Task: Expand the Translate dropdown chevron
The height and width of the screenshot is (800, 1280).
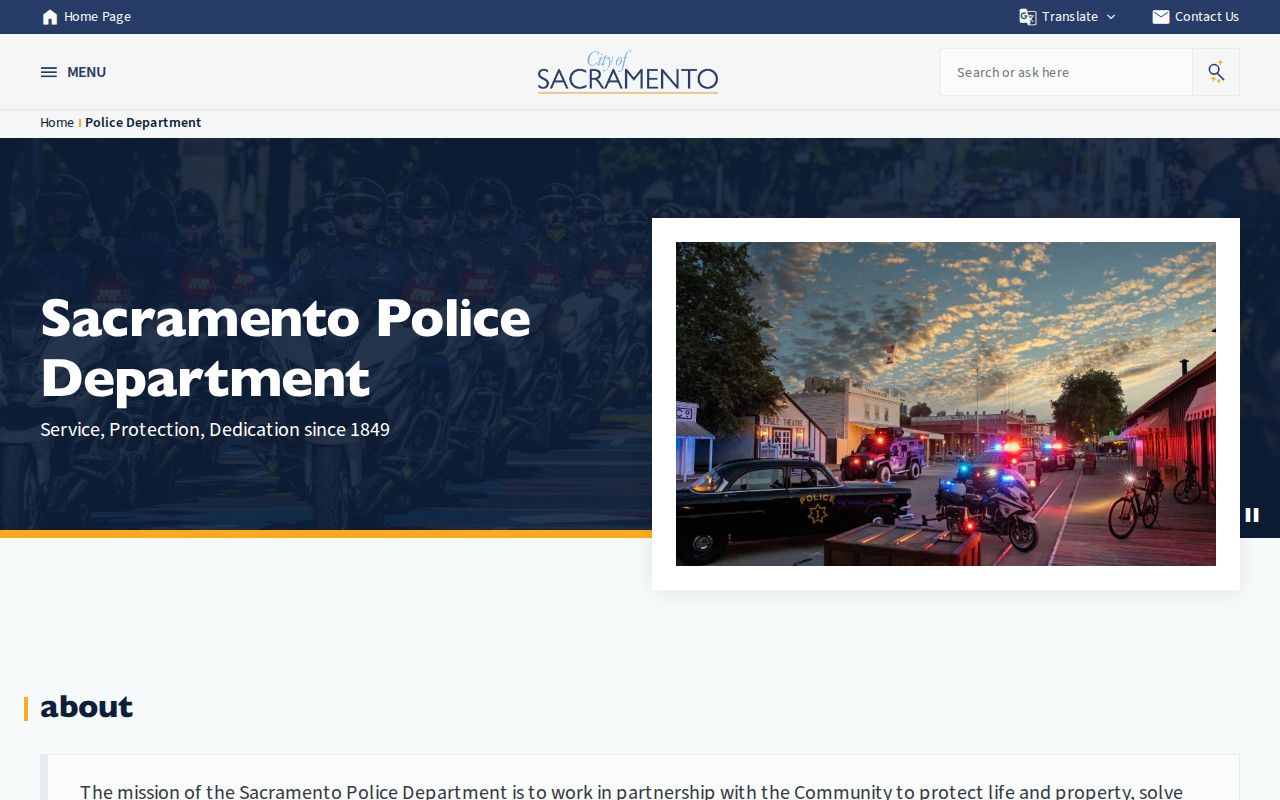Action: 1111,17
